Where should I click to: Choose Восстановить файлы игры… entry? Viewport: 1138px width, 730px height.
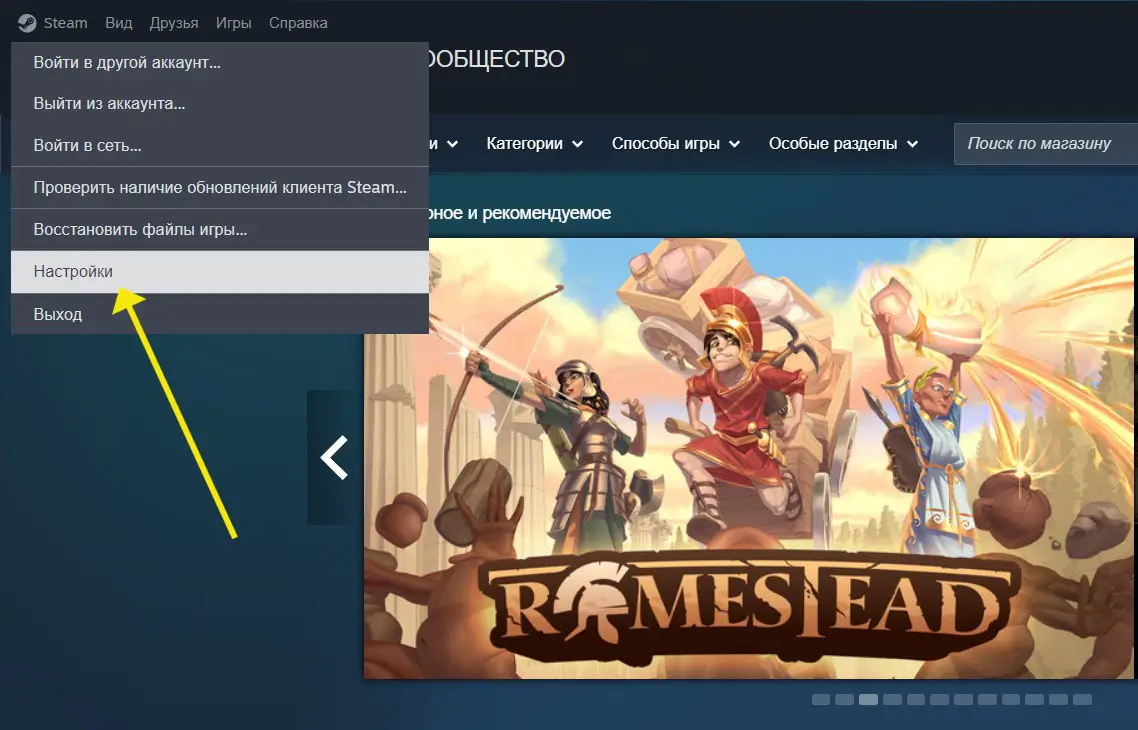(220, 229)
